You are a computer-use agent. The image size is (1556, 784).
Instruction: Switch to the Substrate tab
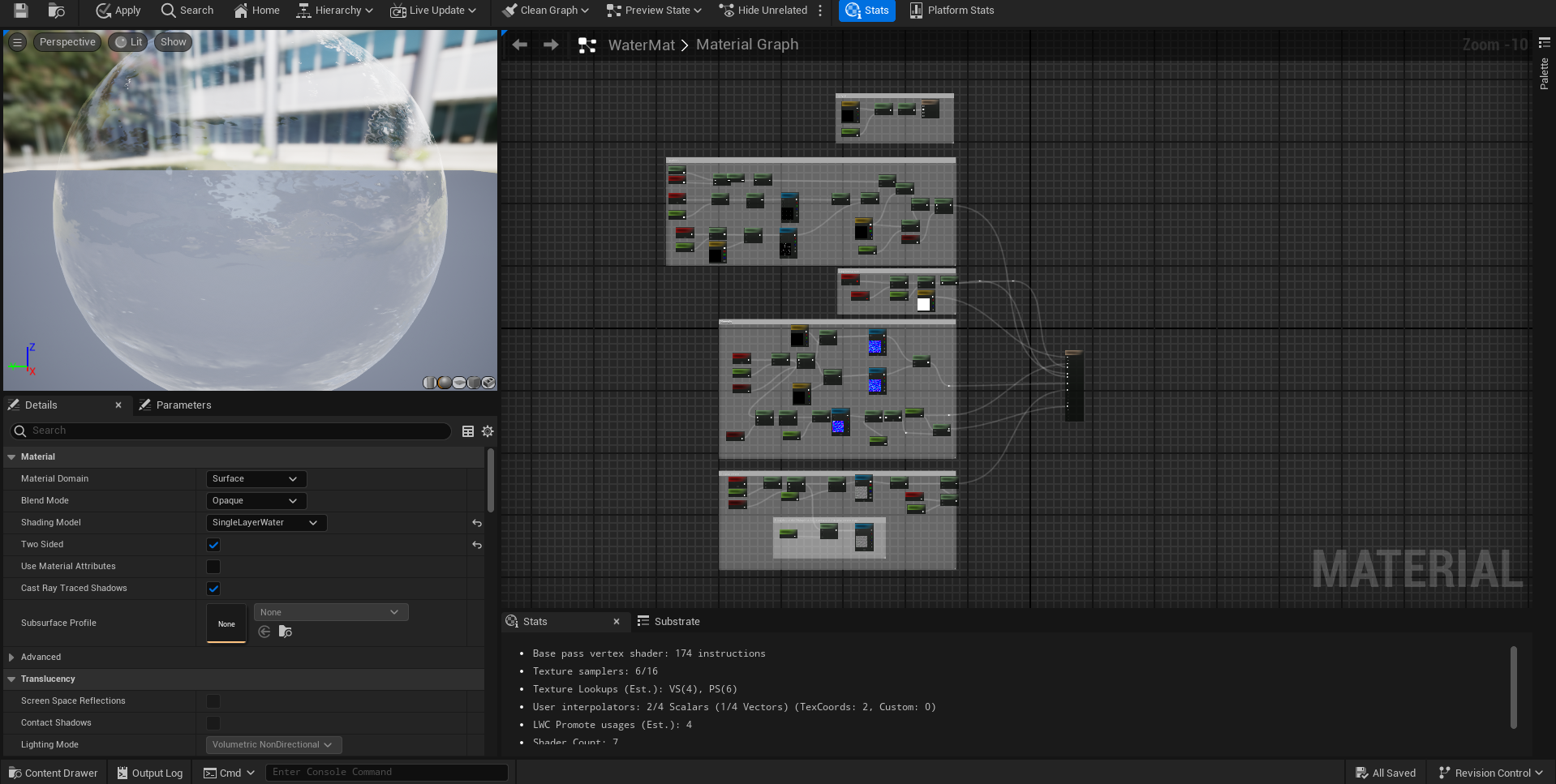click(677, 622)
